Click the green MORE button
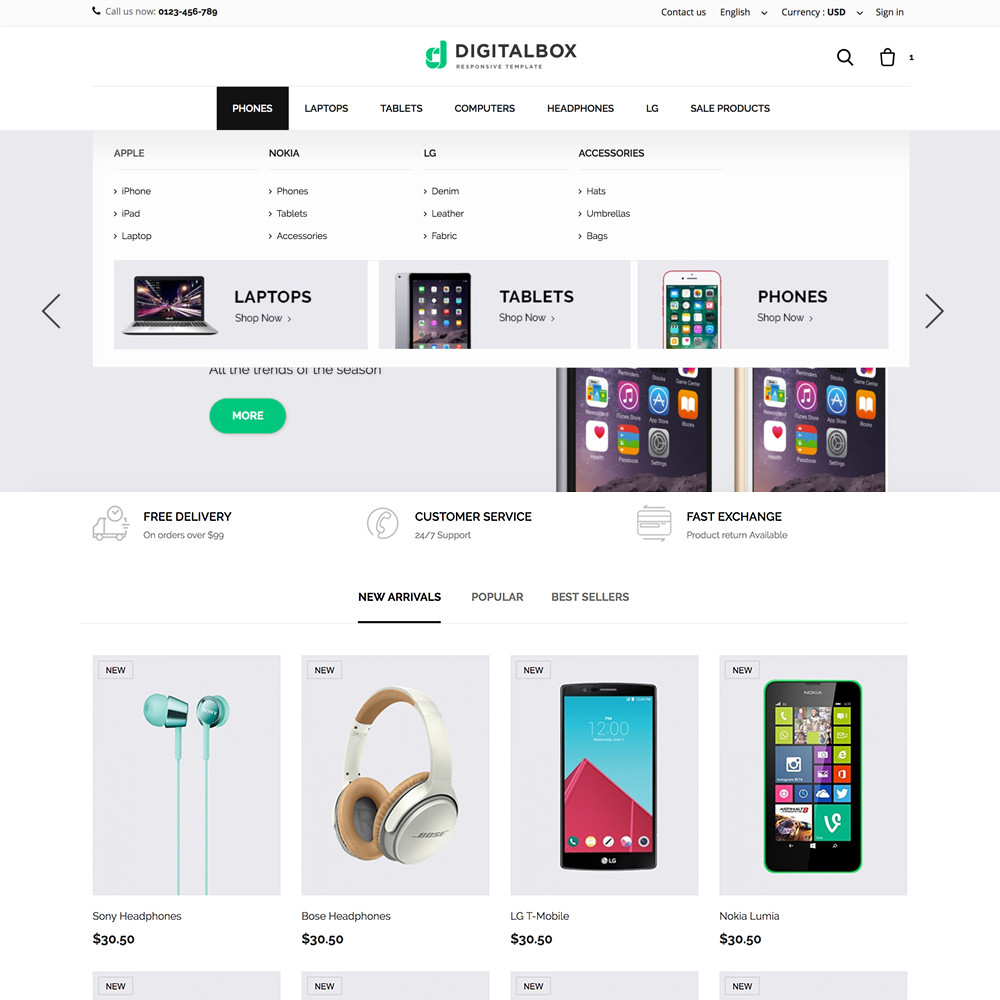The width and height of the screenshot is (1000, 1000). point(247,416)
